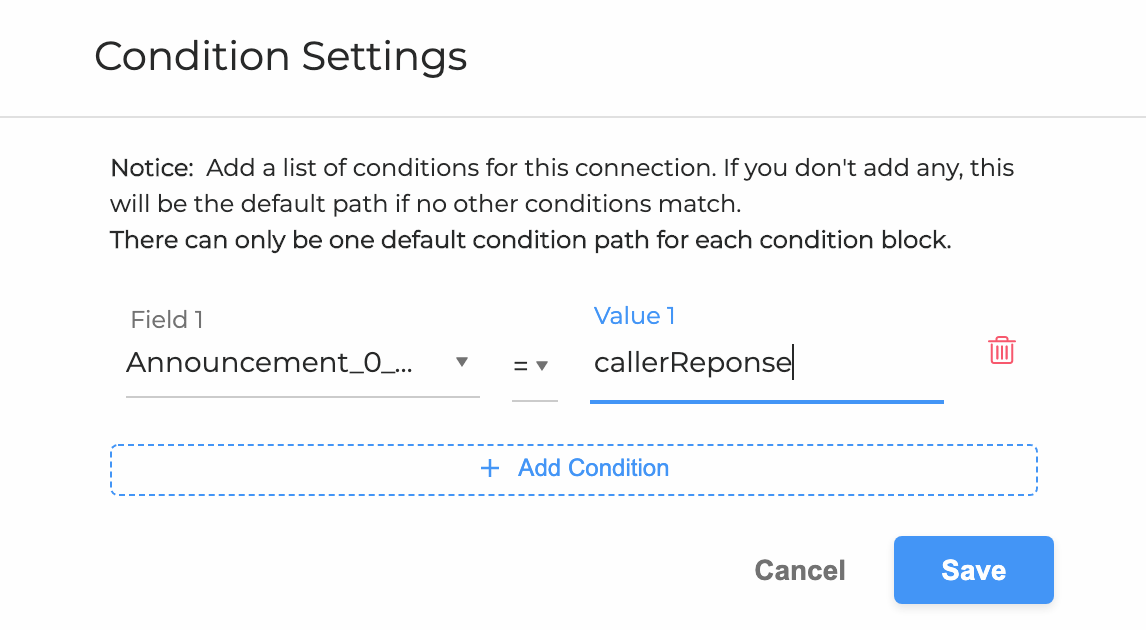The height and width of the screenshot is (630, 1146).
Task: Click the Value 1 label above the input
Action: 634,315
